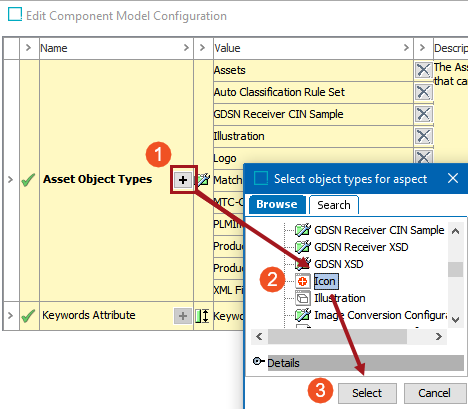Choose GDSN XSD from the tree
The height and width of the screenshot is (409, 468).
click(338, 264)
